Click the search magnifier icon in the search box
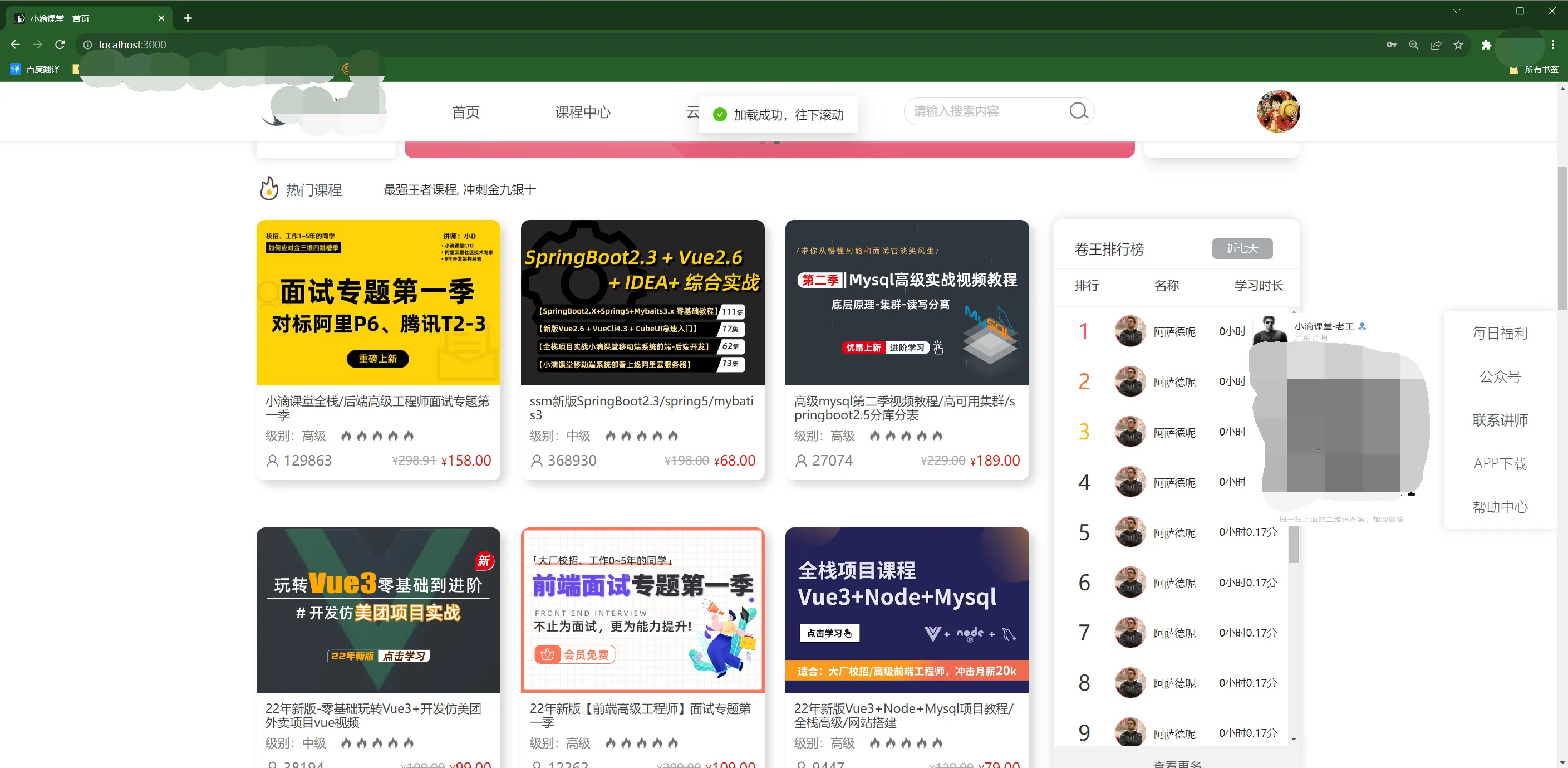 point(1078,111)
